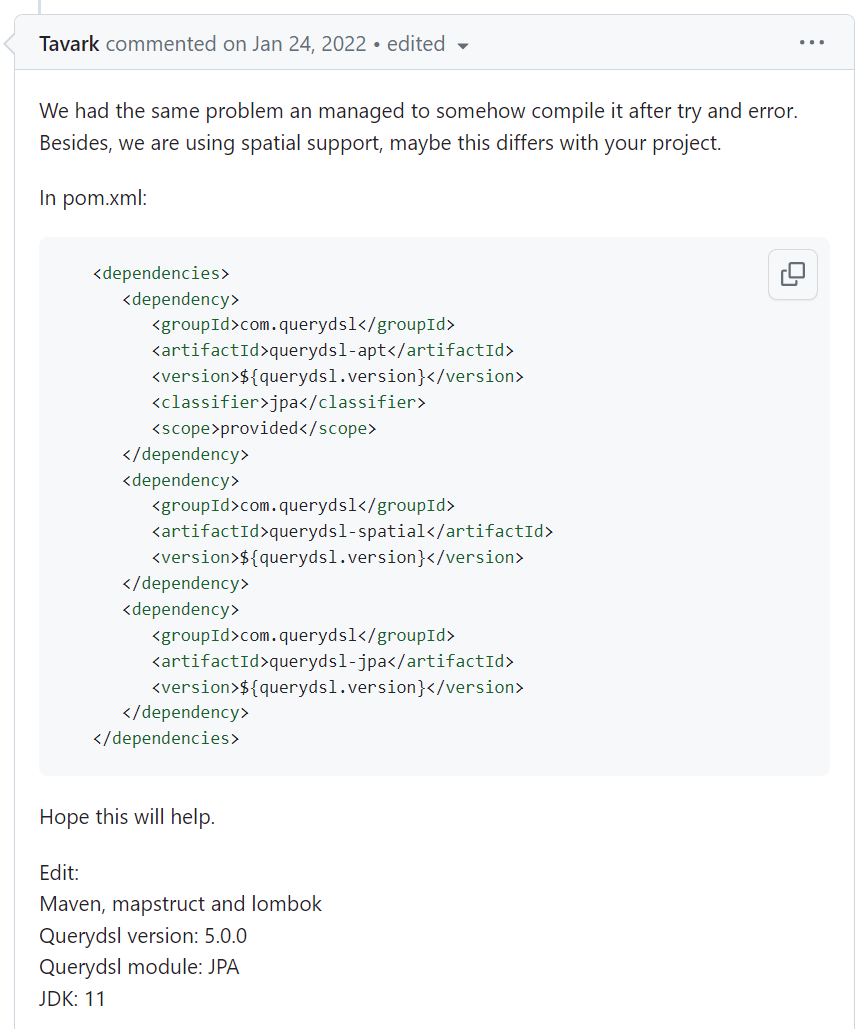
Task: Click the 'In pom.xml:' text
Action: (93, 198)
